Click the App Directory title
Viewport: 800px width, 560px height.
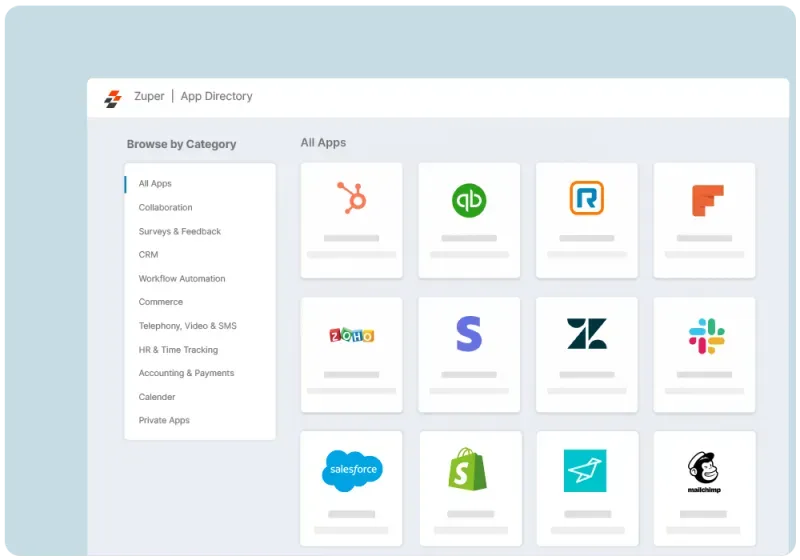pos(216,96)
